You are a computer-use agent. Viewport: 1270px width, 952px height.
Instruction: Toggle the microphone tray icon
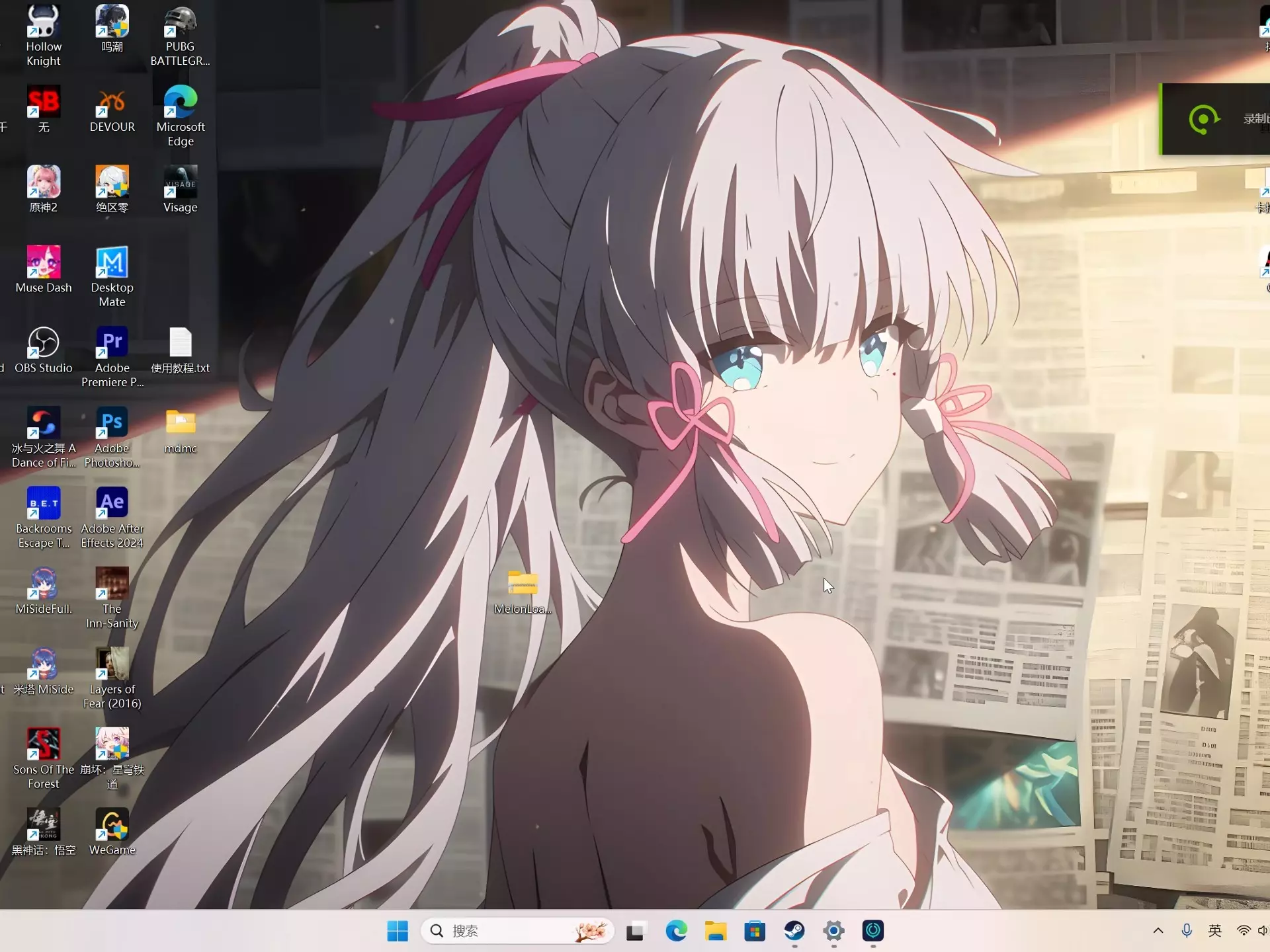pos(1187,931)
